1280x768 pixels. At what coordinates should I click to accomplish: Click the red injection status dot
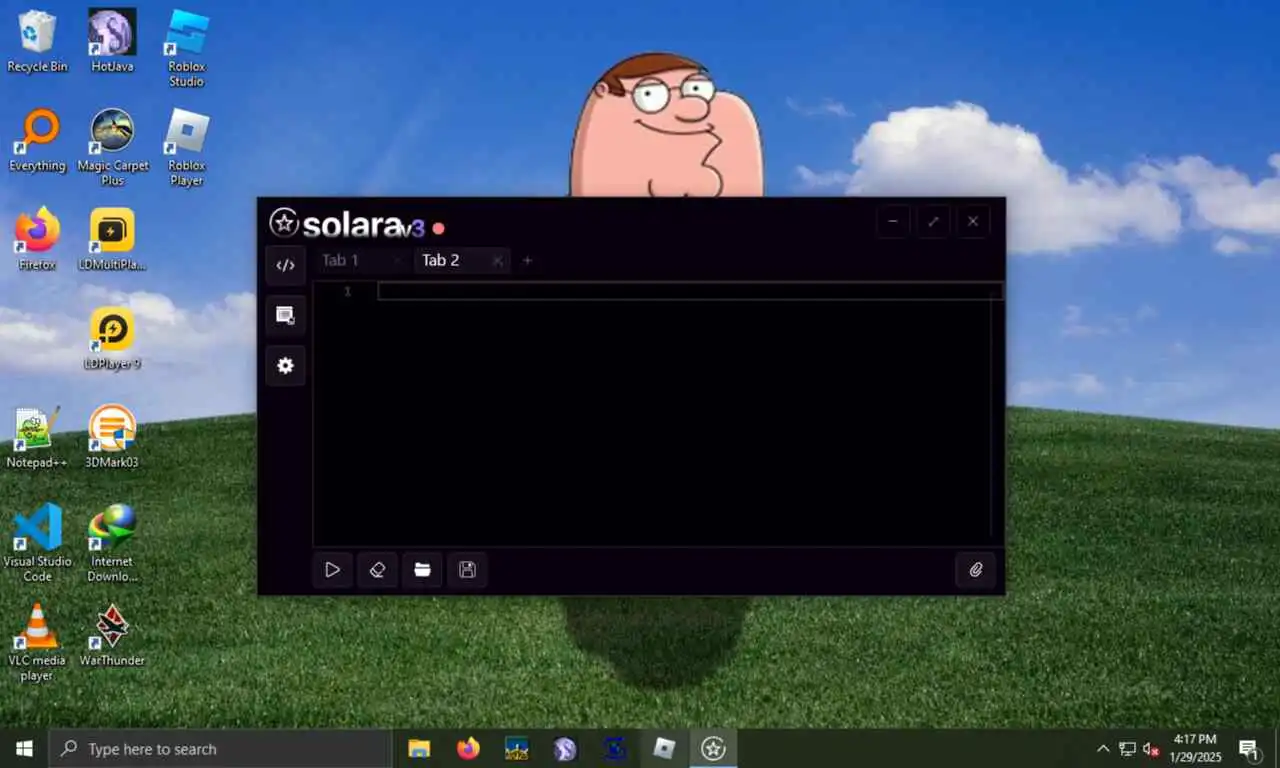pyautogui.click(x=438, y=228)
